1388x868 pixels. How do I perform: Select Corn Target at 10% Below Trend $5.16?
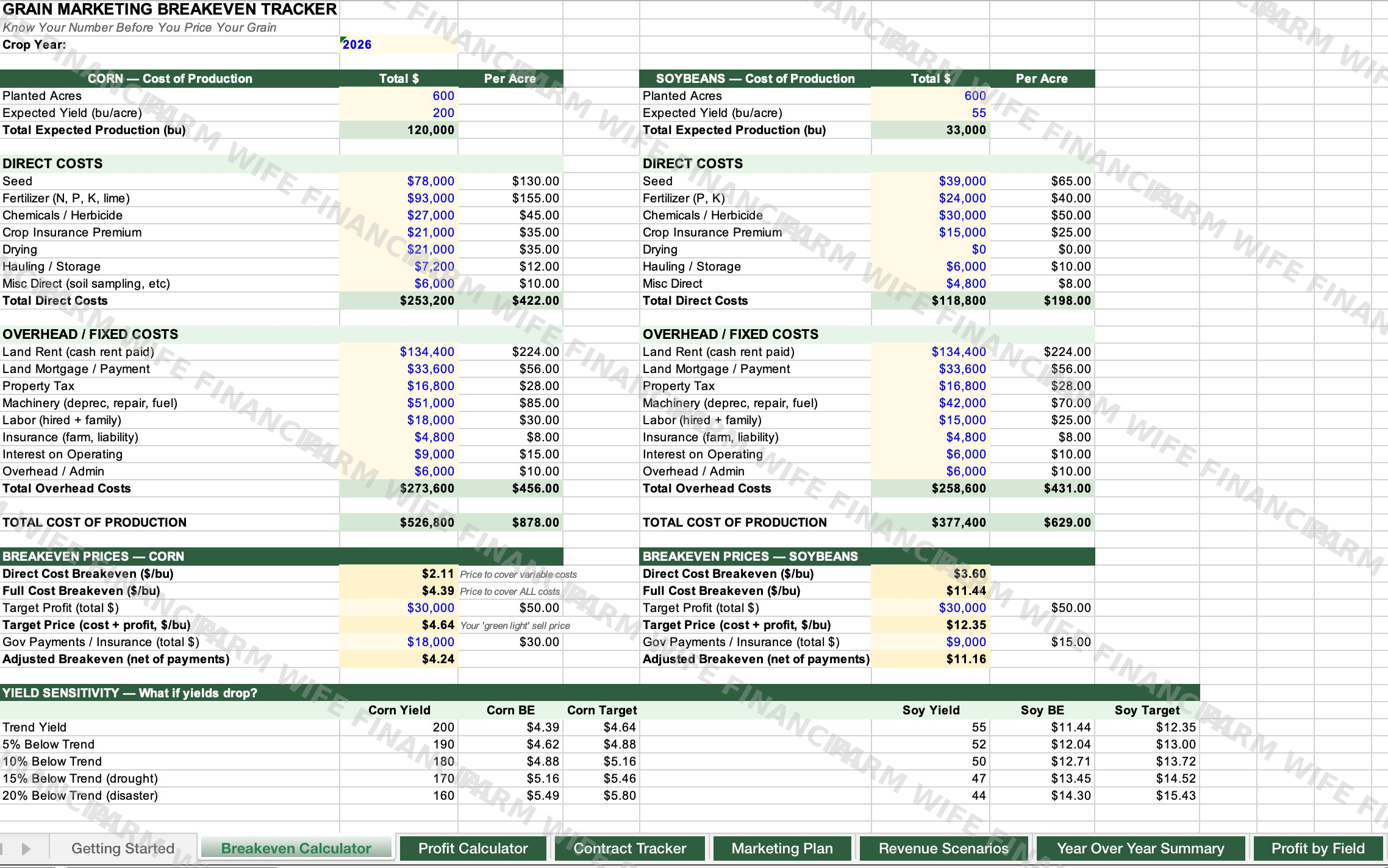click(x=601, y=761)
